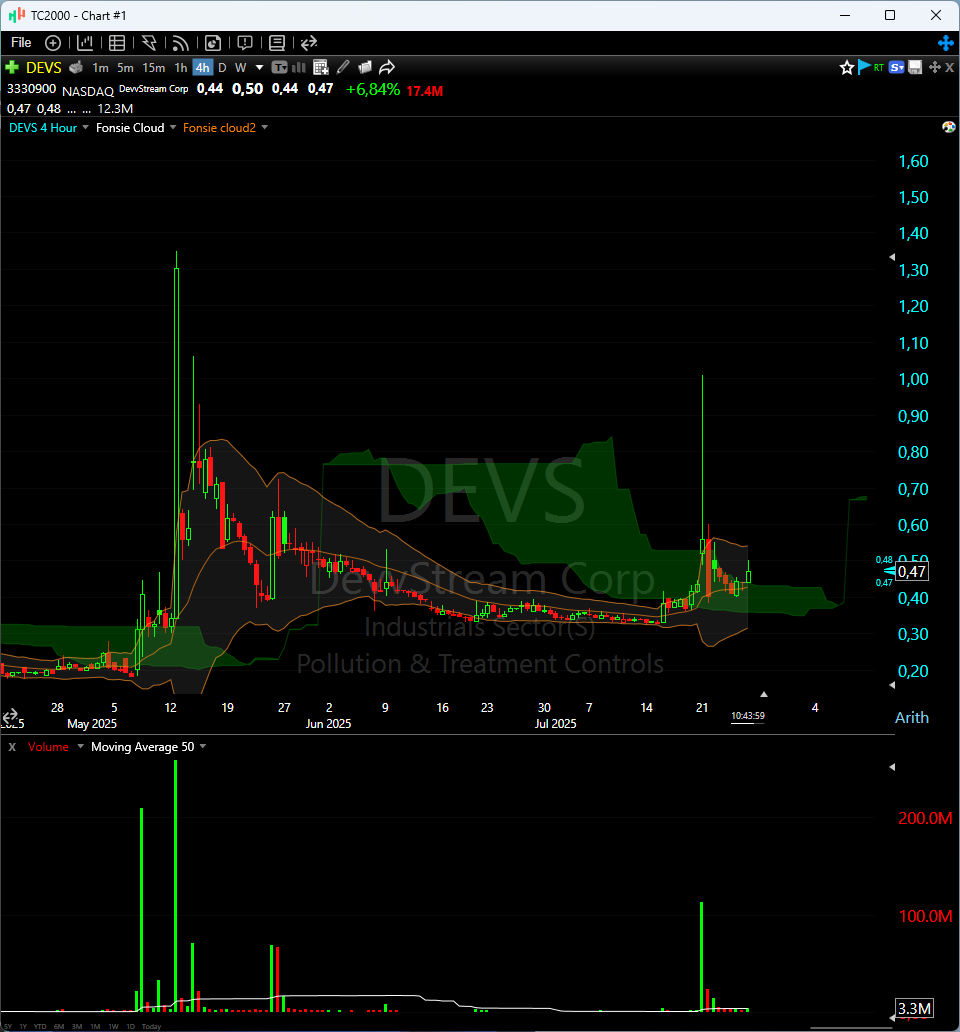
Task: Select the YTD range shortcut
Action: click(x=40, y=1027)
